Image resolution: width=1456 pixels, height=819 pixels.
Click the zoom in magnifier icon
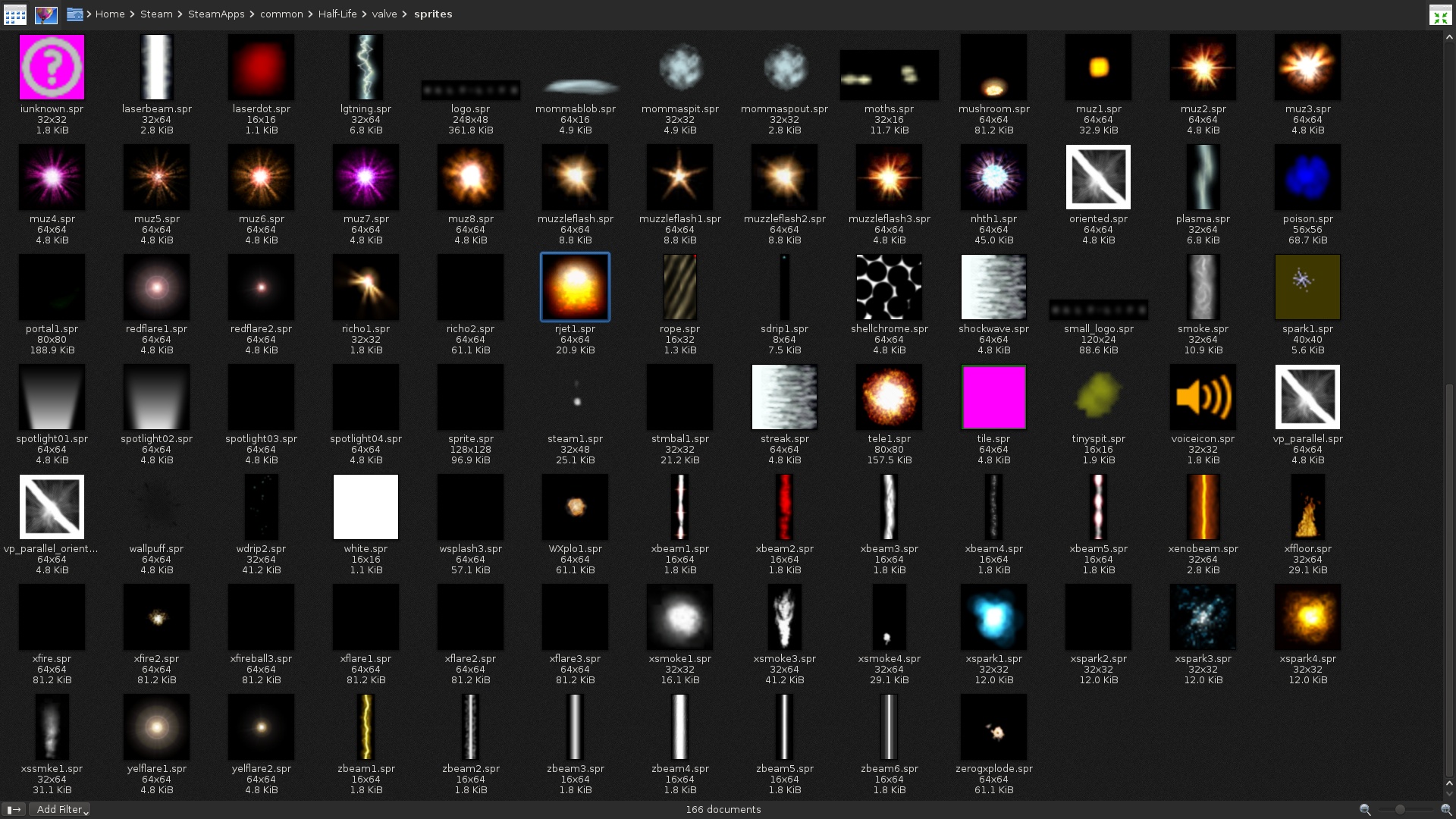1446,810
